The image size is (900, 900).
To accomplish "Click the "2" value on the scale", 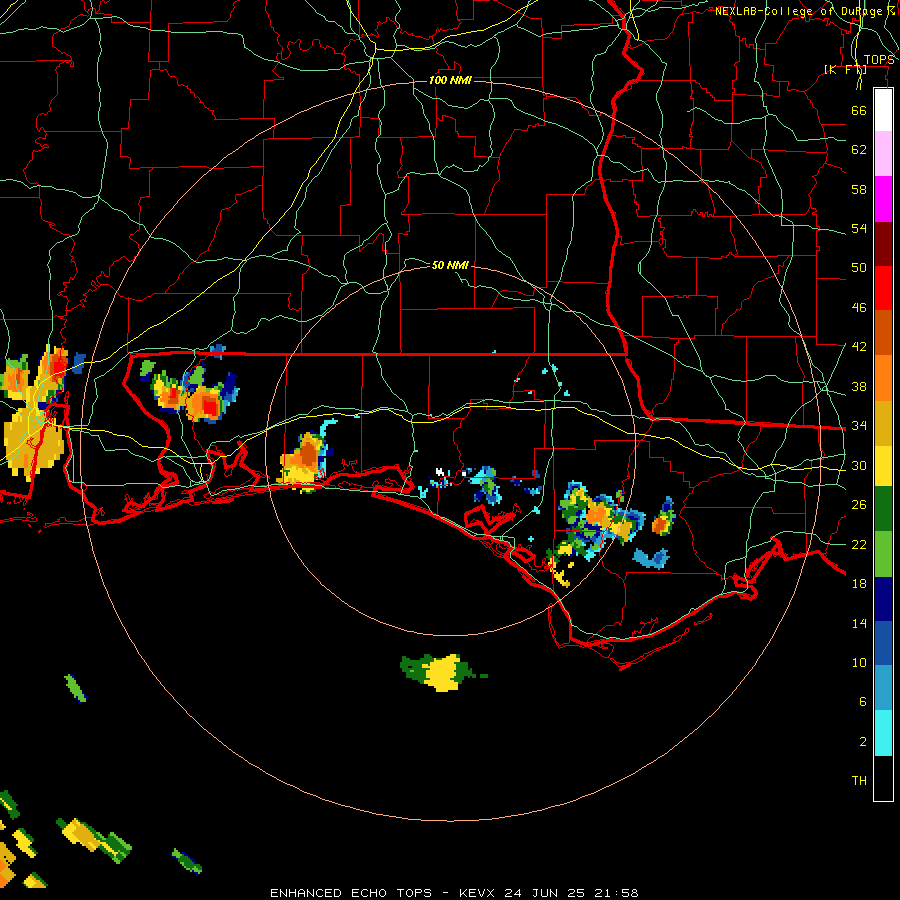I will click(x=863, y=742).
